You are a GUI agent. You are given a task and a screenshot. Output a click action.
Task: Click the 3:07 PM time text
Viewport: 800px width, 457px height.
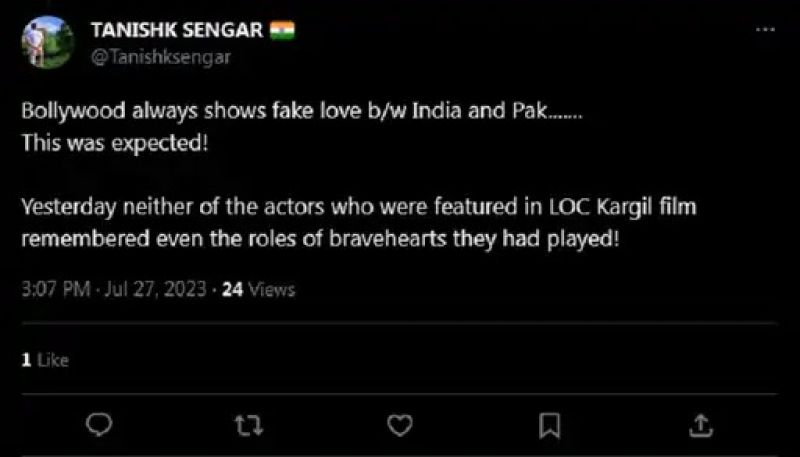coord(55,290)
